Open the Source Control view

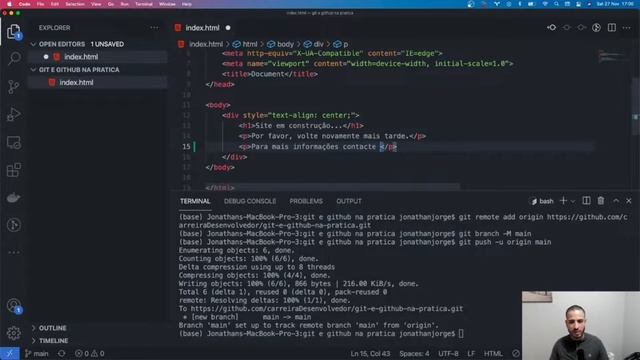tap(13, 87)
